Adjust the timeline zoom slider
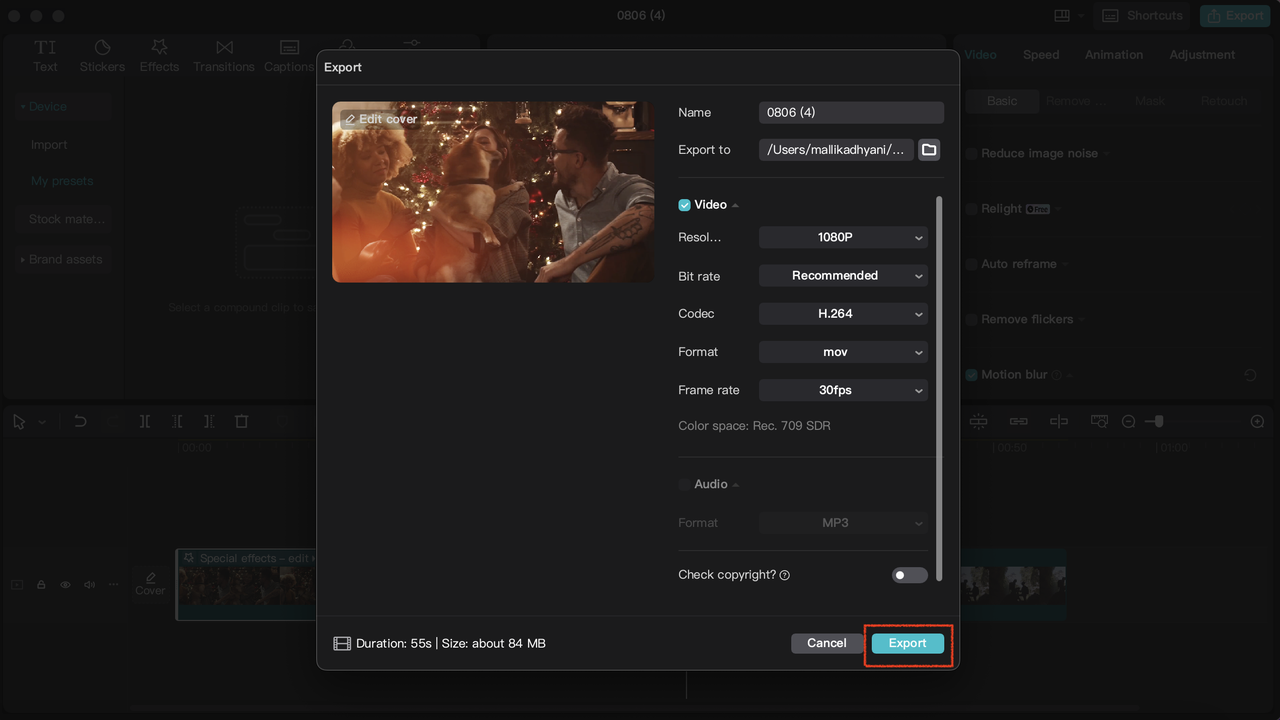Viewport: 1280px width, 720px height. coord(1160,421)
